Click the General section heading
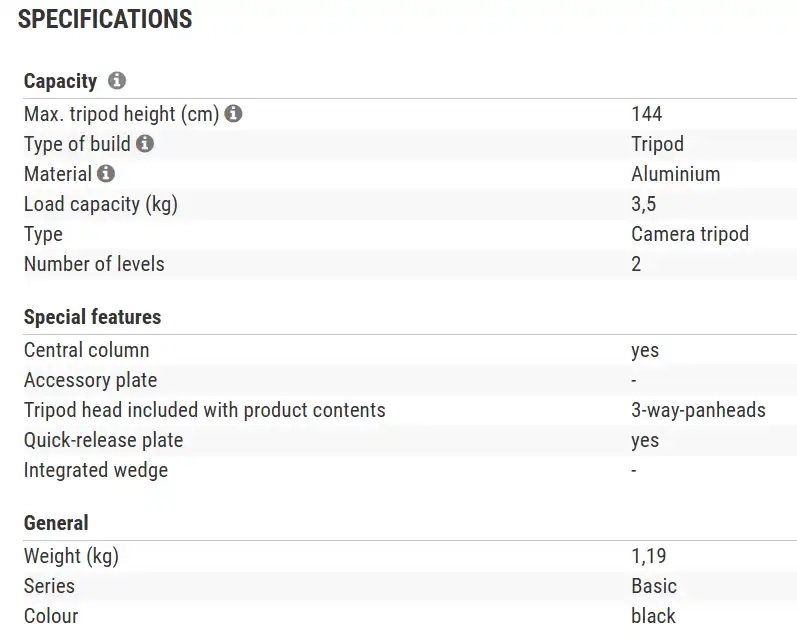Viewport: 797px width, 640px height. click(56, 523)
